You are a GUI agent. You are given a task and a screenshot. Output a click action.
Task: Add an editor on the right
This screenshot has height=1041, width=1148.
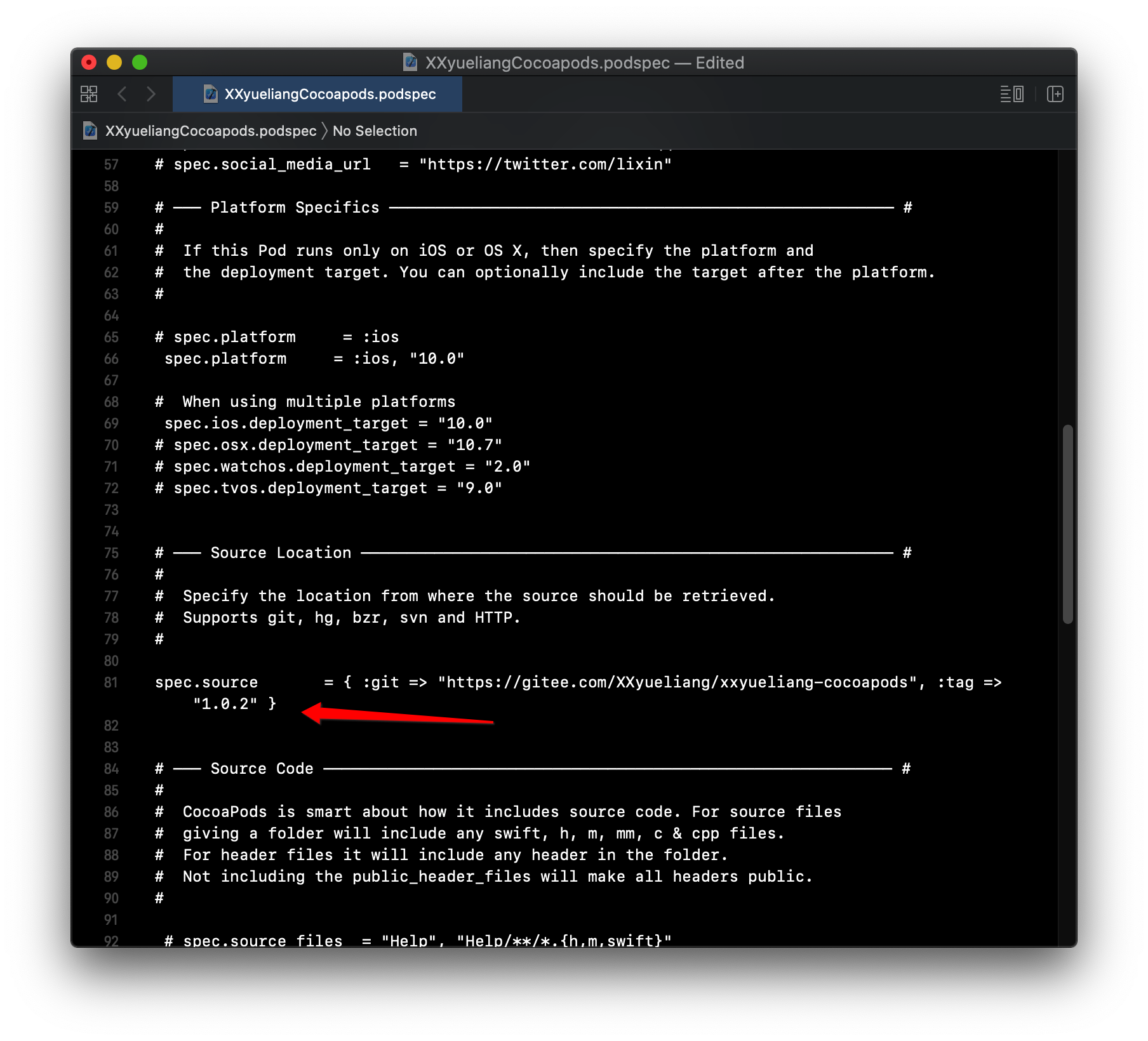pyautogui.click(x=1055, y=94)
